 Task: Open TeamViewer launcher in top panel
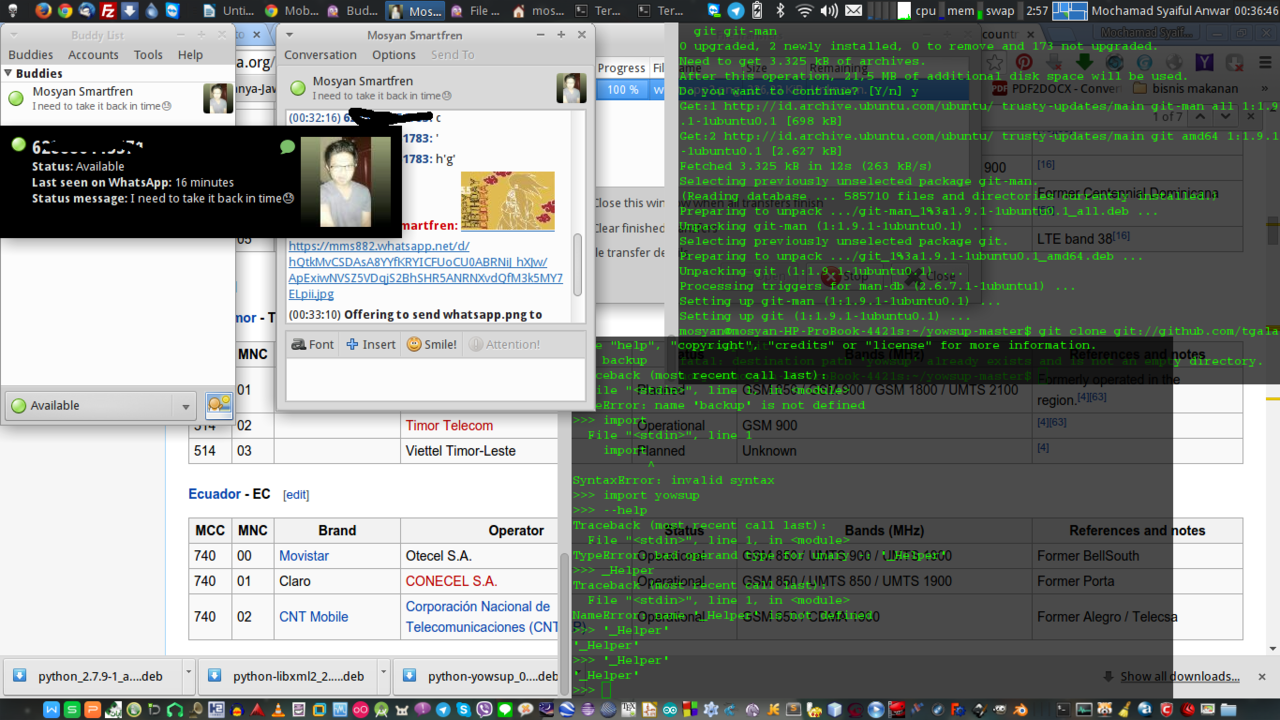pyautogui.click(x=173, y=11)
